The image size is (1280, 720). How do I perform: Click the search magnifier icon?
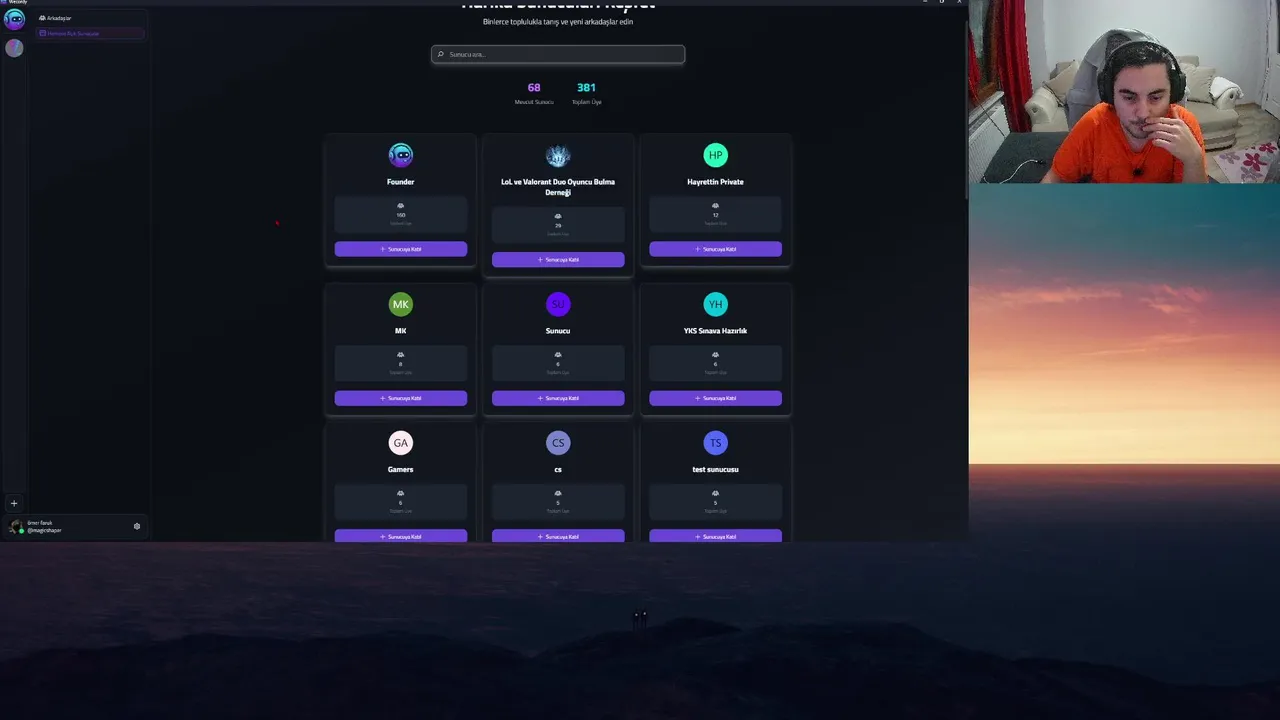(441, 54)
